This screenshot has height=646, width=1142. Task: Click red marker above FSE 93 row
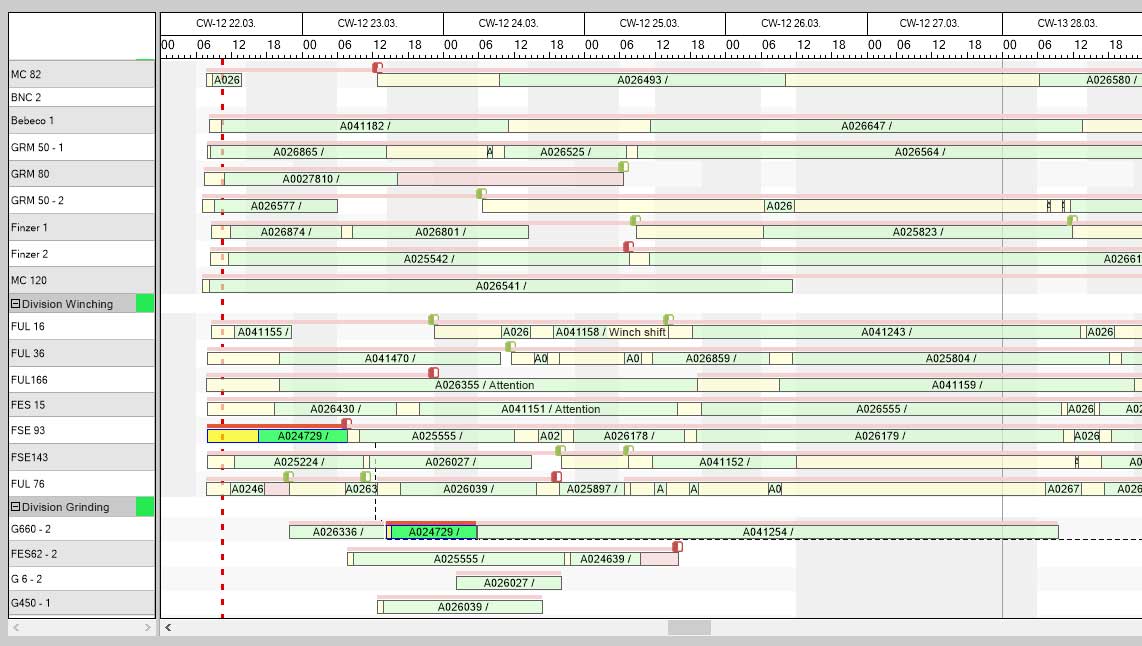pos(346,423)
